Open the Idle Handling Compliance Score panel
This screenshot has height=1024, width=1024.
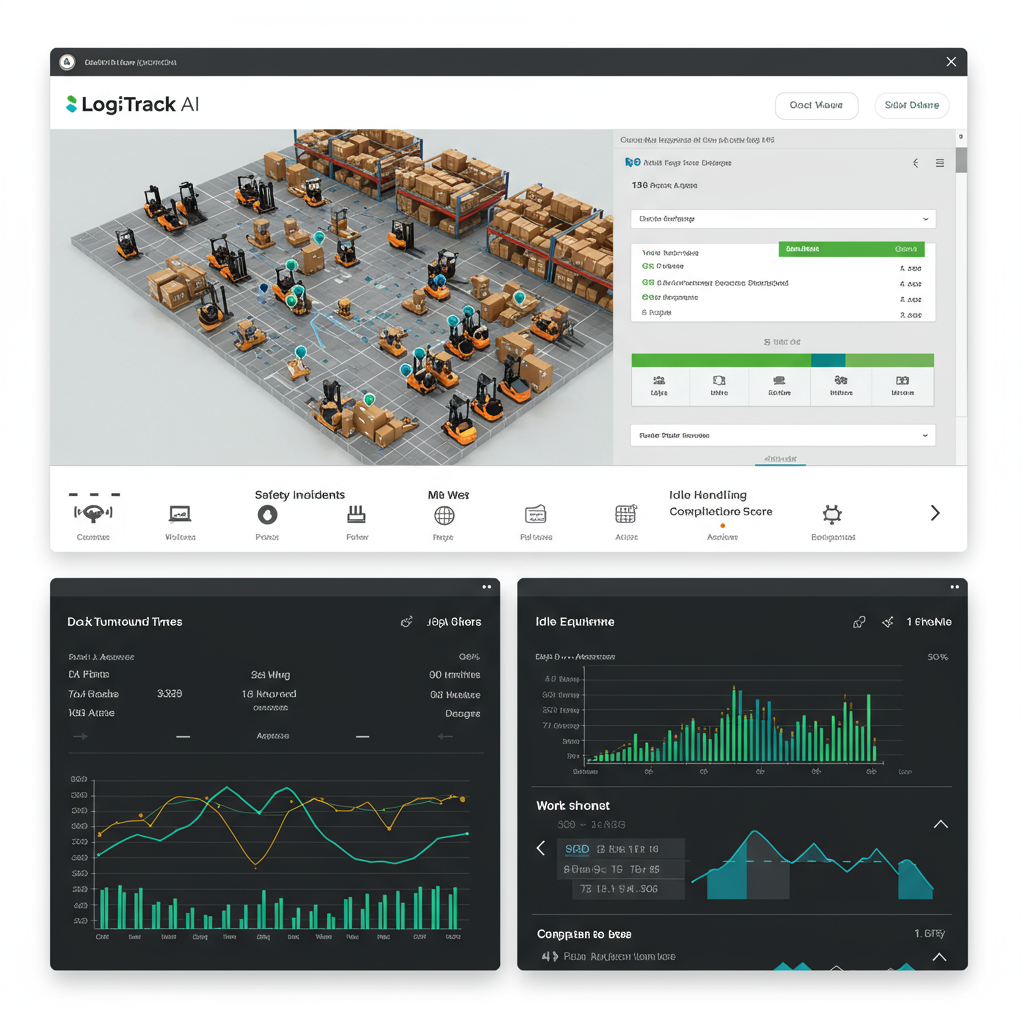(720, 516)
